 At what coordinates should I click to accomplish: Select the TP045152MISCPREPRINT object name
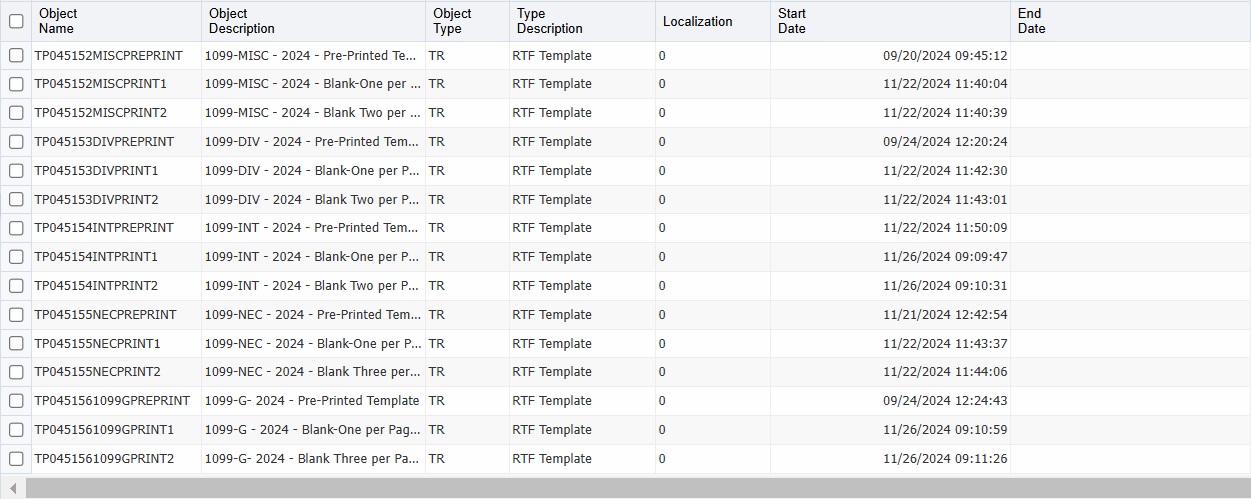coord(108,56)
